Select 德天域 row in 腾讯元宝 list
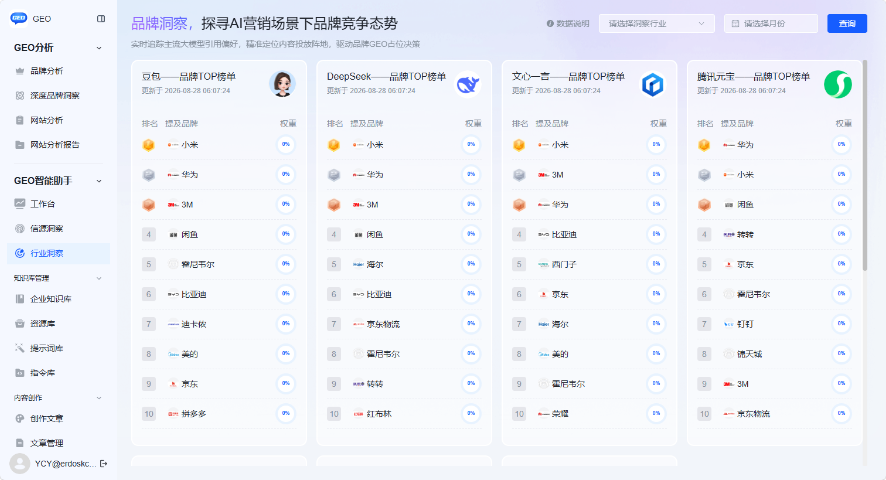Viewport: 886px width, 480px height. (x=774, y=354)
